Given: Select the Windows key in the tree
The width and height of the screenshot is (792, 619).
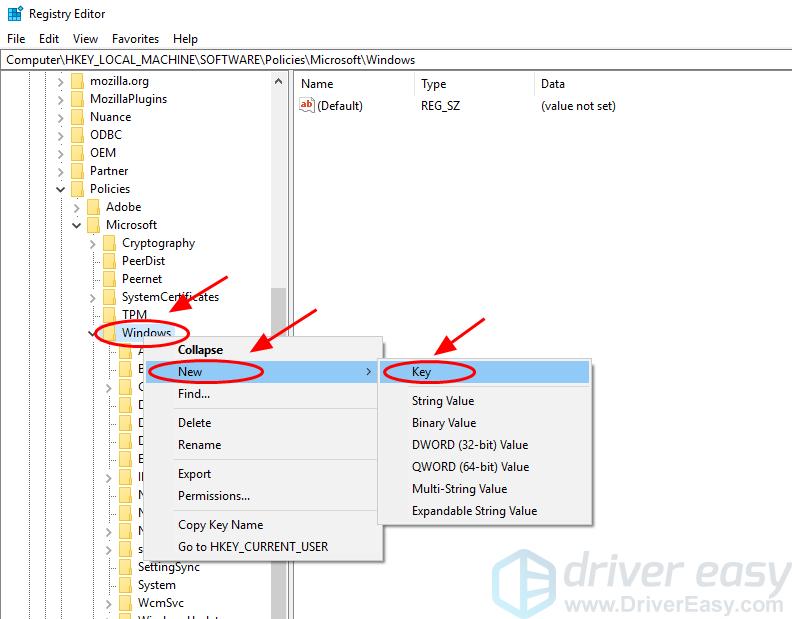Looking at the screenshot, I should 147,332.
